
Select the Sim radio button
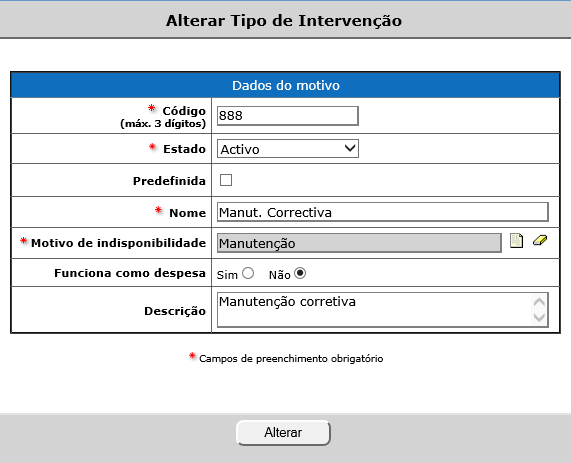point(248,273)
